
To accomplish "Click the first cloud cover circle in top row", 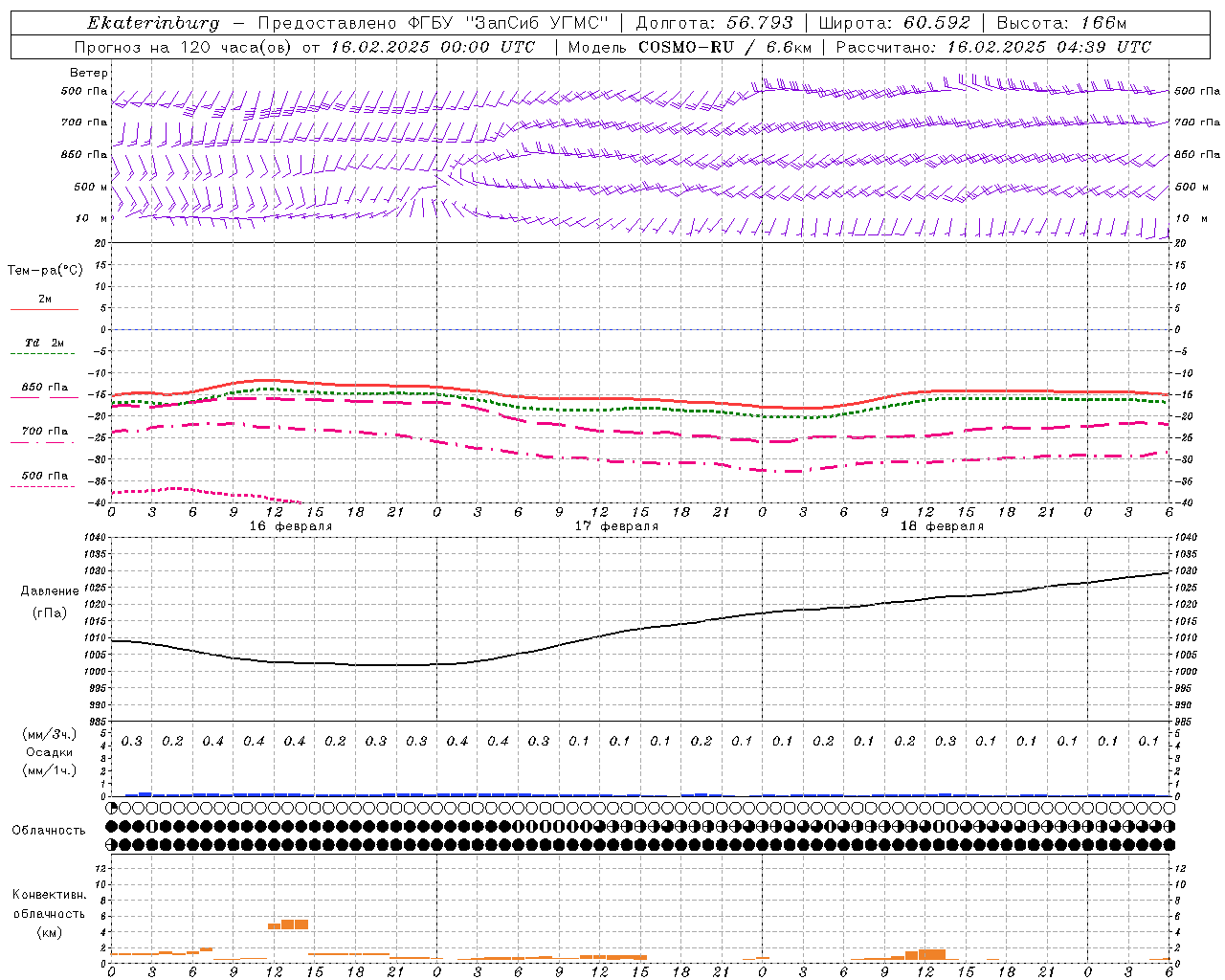I will point(111,809).
